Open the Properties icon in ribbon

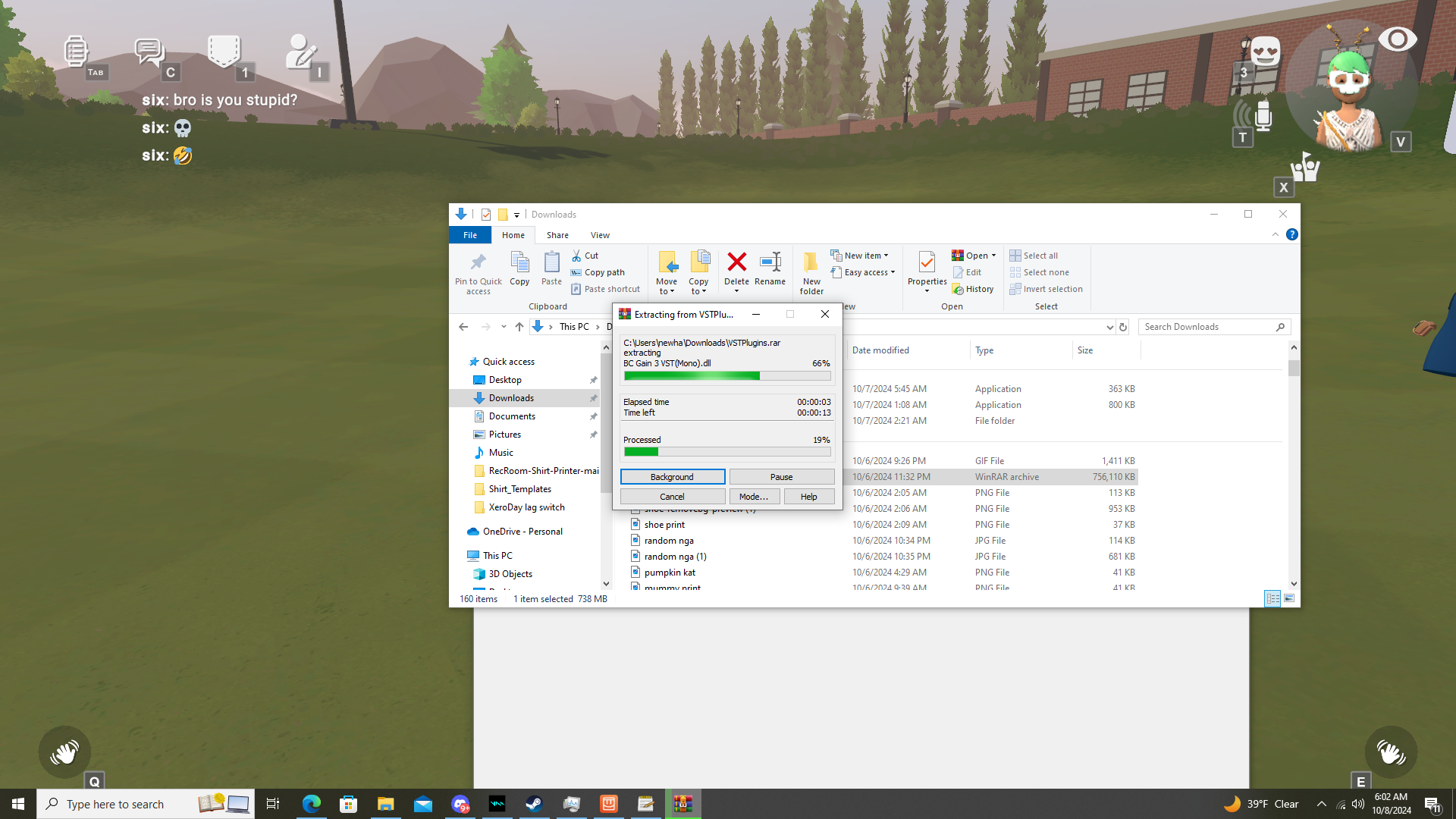(x=927, y=263)
